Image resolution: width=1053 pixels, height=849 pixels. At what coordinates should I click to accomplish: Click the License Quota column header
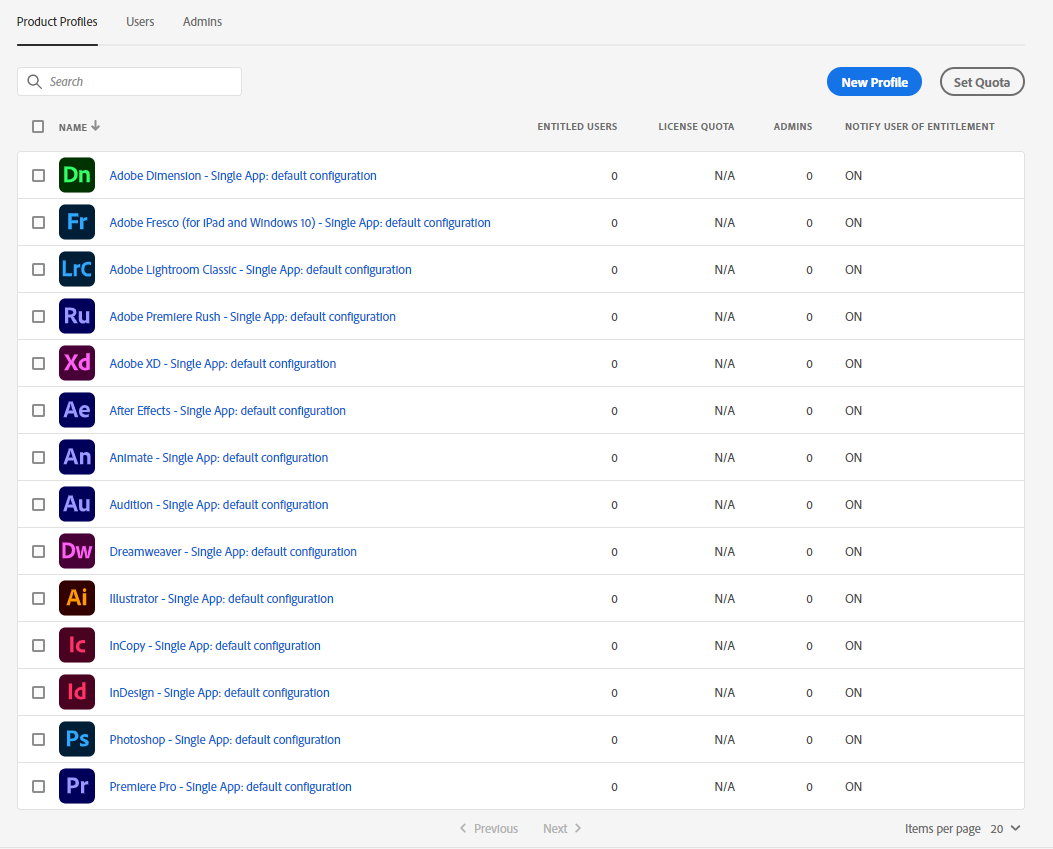tap(696, 126)
